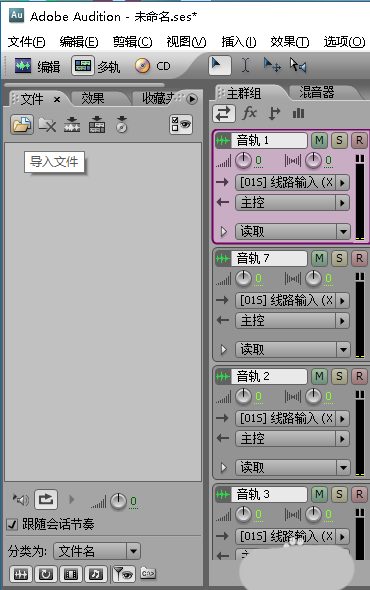
Task: Toggle the 跟随会话节奏 checkbox
Action: [12, 524]
